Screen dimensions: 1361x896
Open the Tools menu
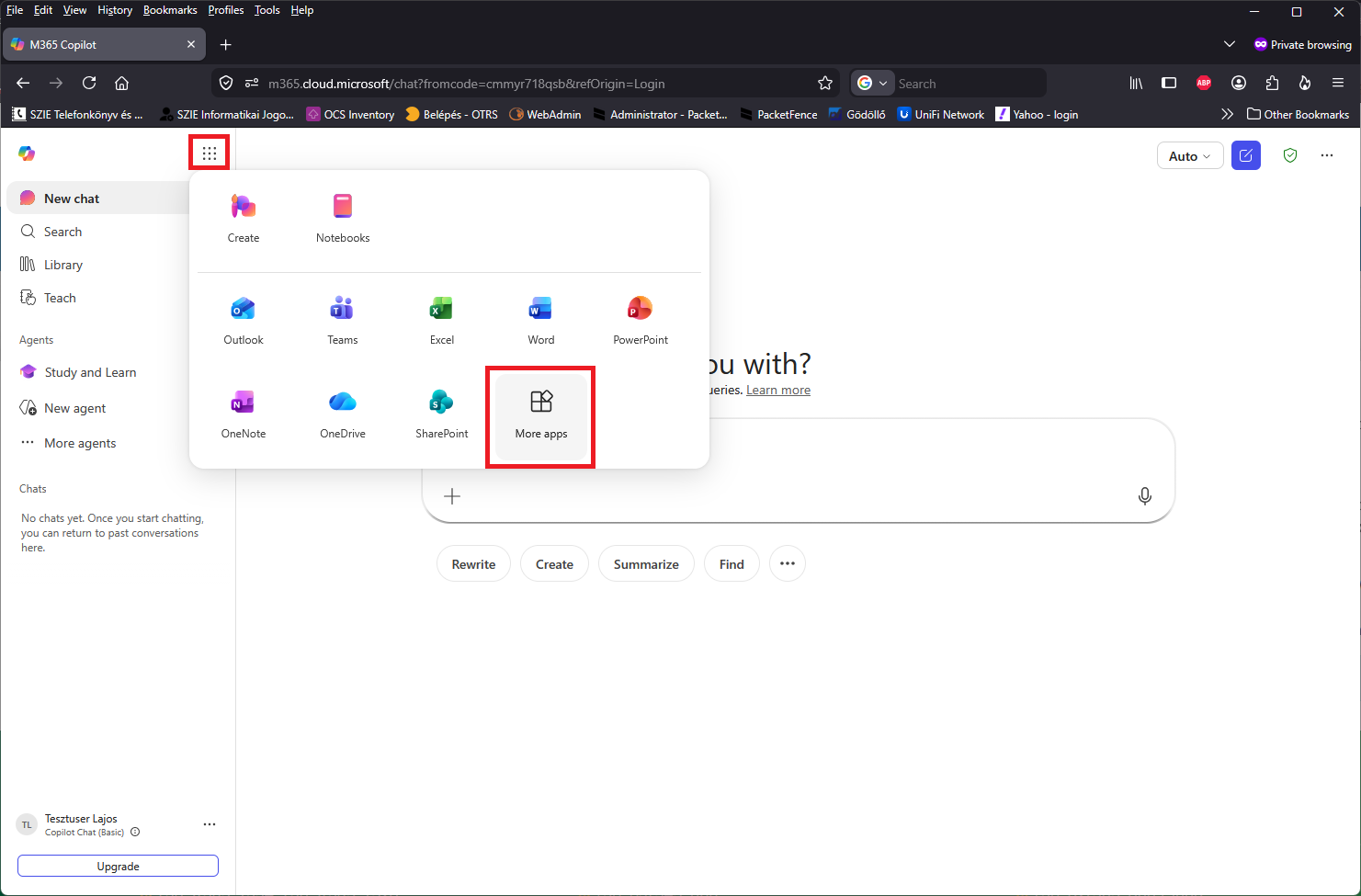[267, 10]
